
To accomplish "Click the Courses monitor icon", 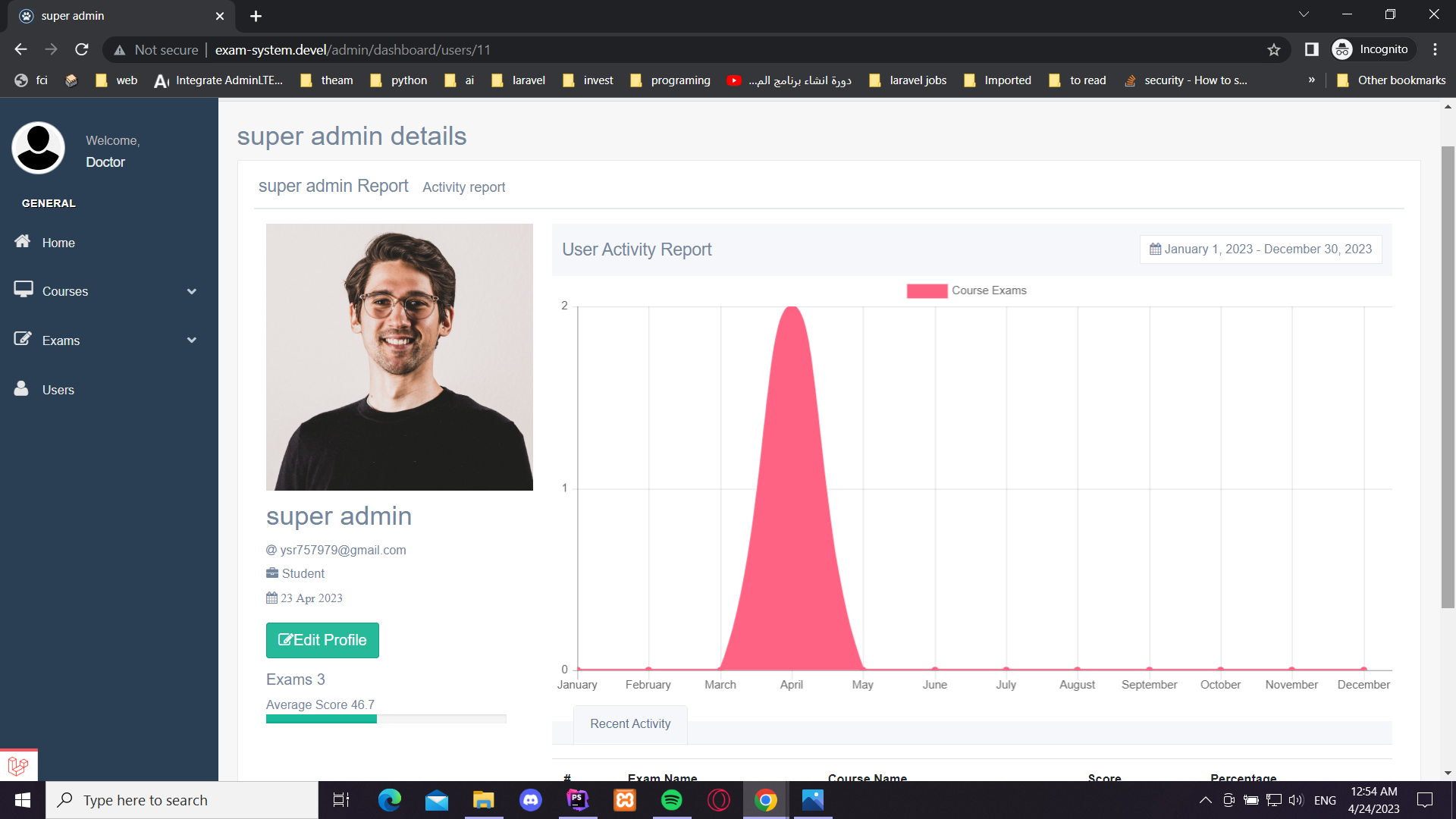I will pos(24,290).
